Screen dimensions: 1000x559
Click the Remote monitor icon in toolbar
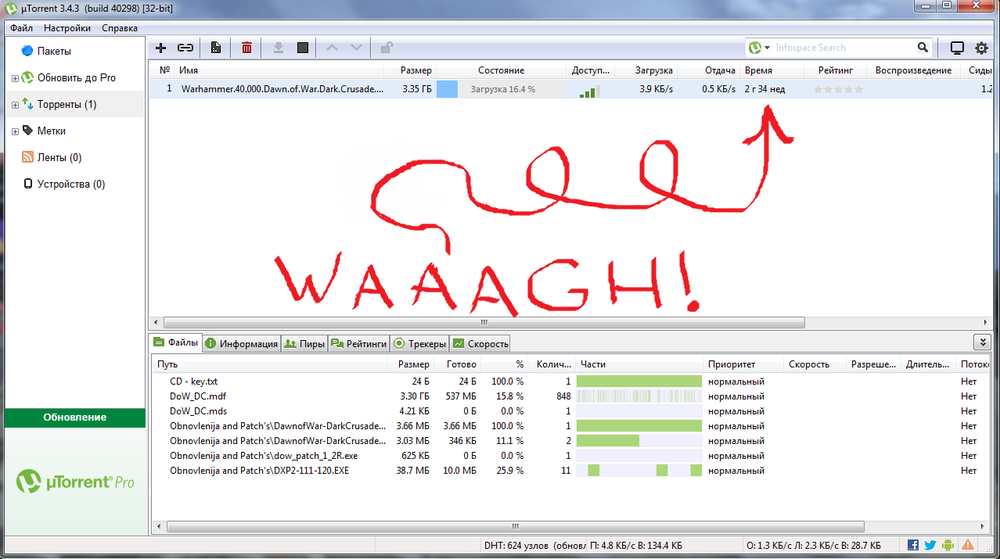(957, 47)
